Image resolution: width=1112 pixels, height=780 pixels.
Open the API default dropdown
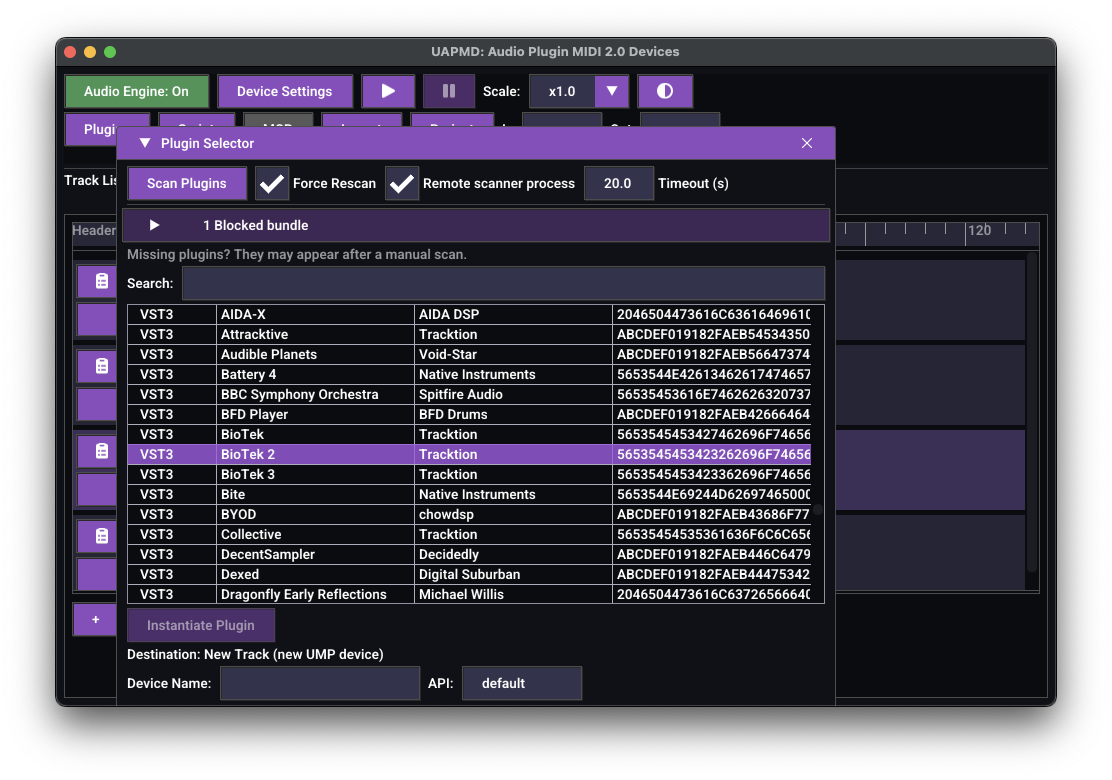(x=522, y=683)
